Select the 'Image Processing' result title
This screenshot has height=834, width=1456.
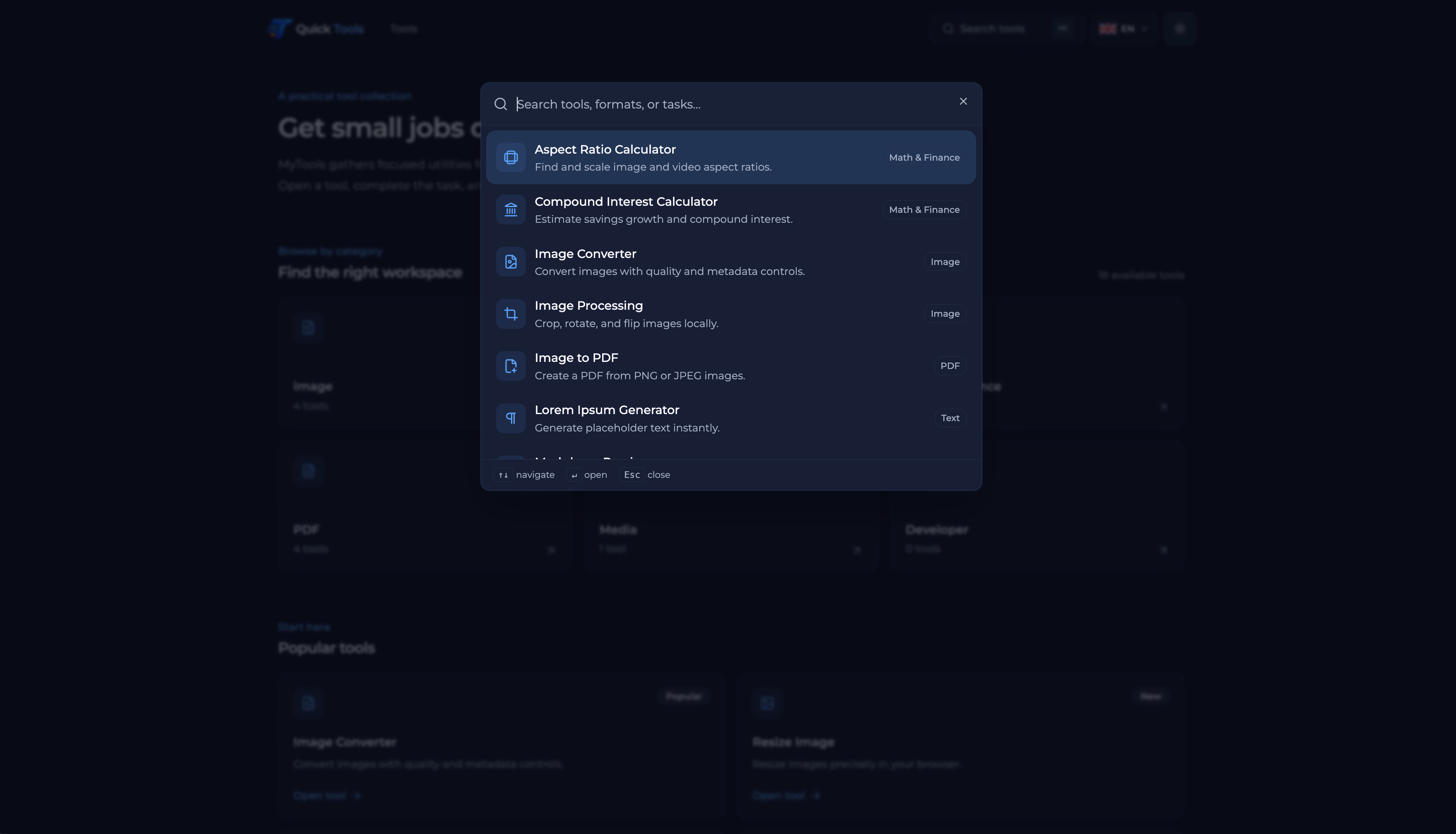coord(589,306)
